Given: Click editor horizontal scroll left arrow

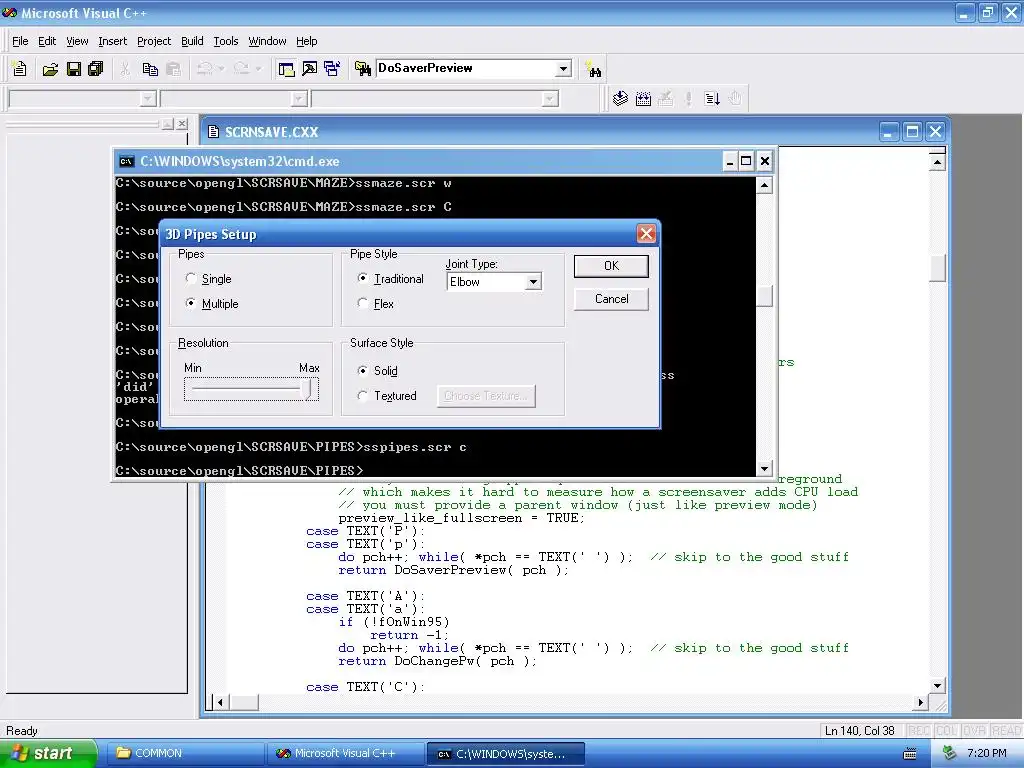Looking at the screenshot, I should pos(221,703).
